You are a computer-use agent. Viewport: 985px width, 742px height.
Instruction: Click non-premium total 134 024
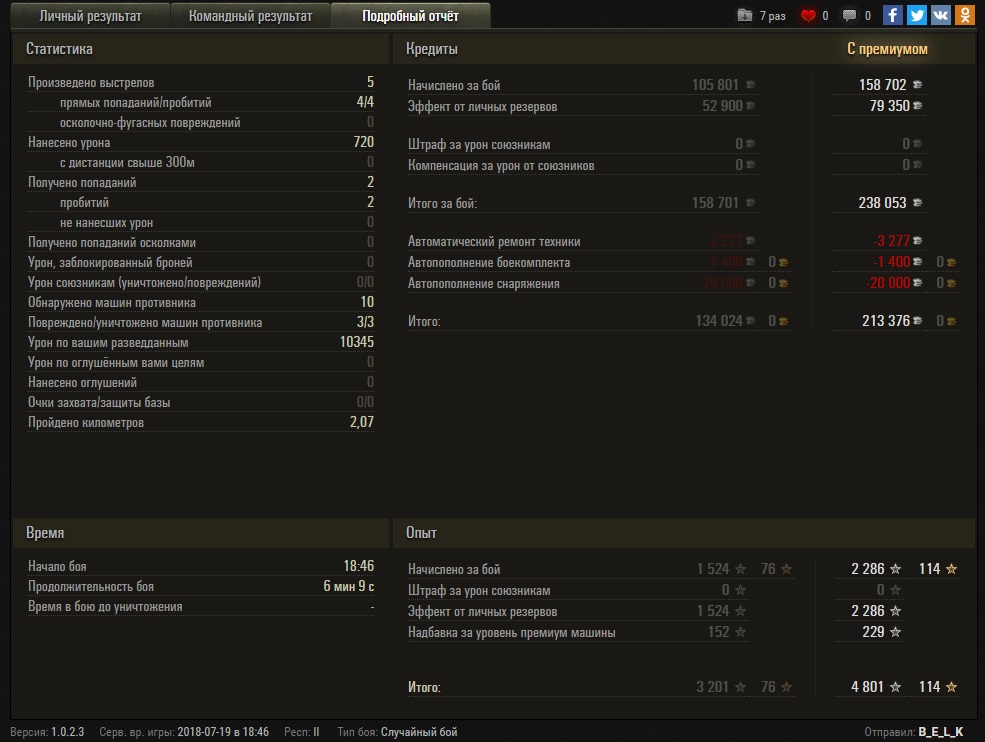coord(719,321)
